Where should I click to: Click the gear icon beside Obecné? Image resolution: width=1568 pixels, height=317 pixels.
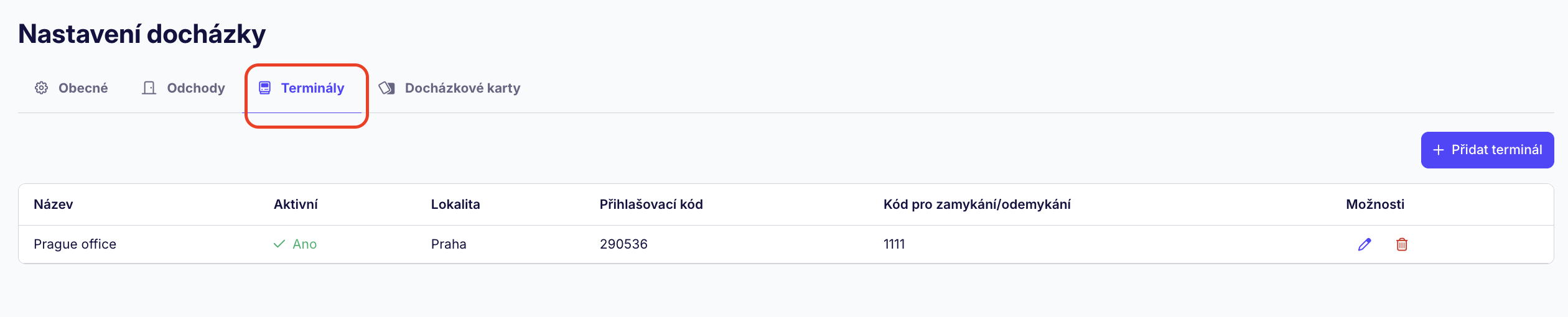click(41, 88)
